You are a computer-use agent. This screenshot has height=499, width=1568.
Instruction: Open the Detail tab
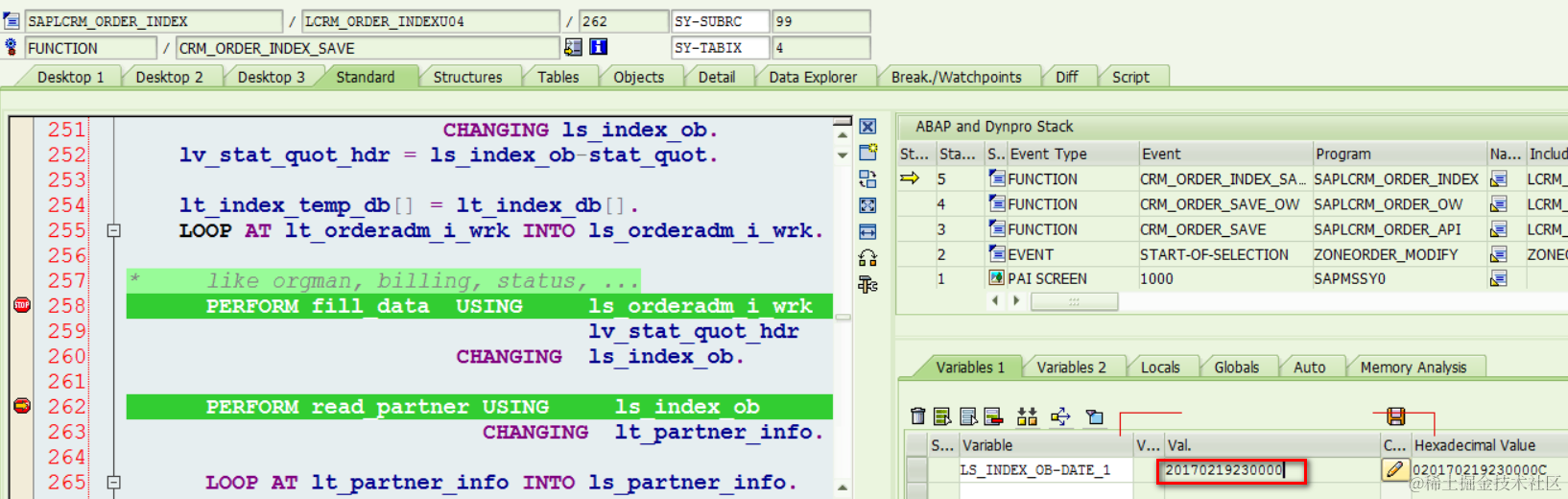(x=717, y=77)
